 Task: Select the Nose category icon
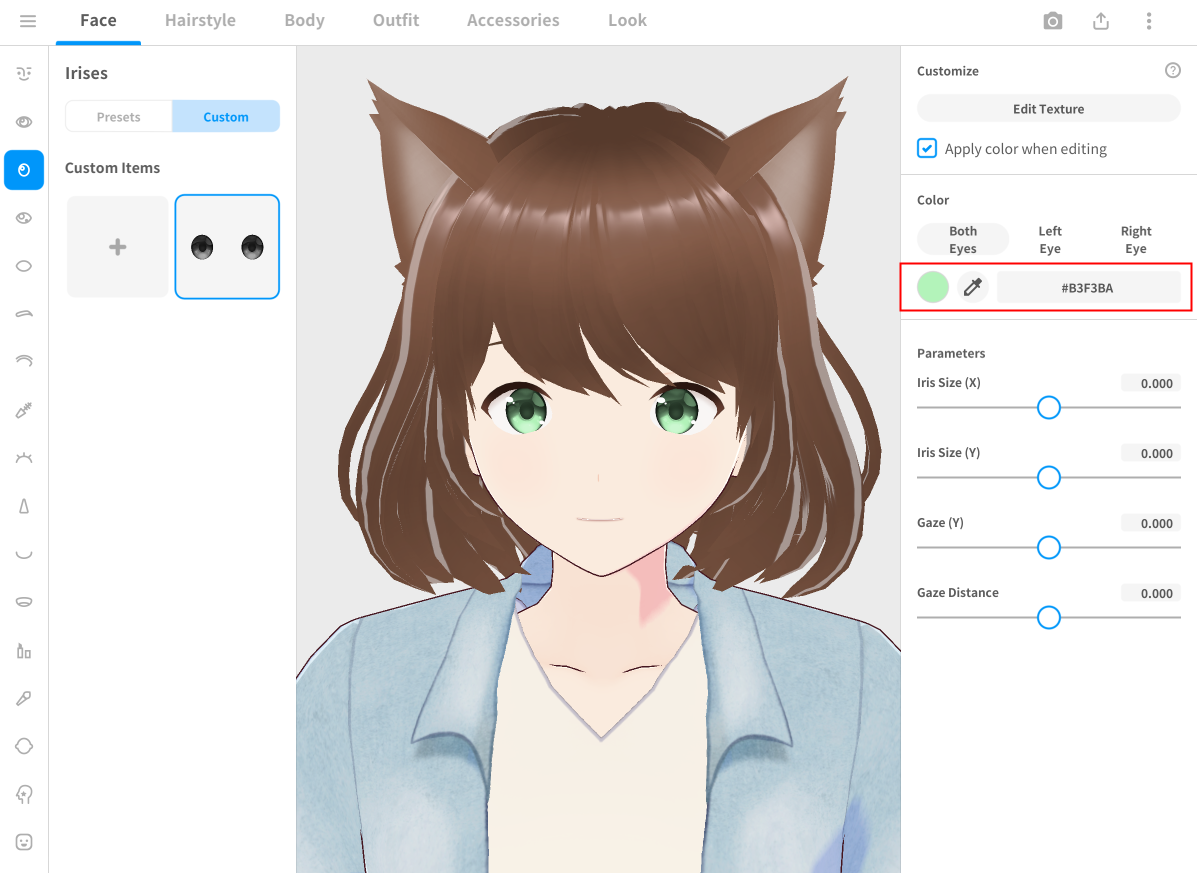(x=24, y=506)
